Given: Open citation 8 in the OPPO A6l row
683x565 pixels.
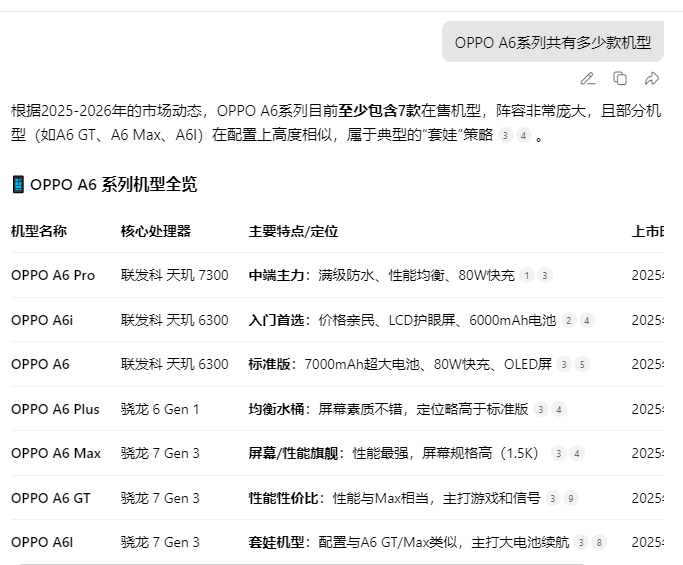Looking at the screenshot, I should [598, 543].
